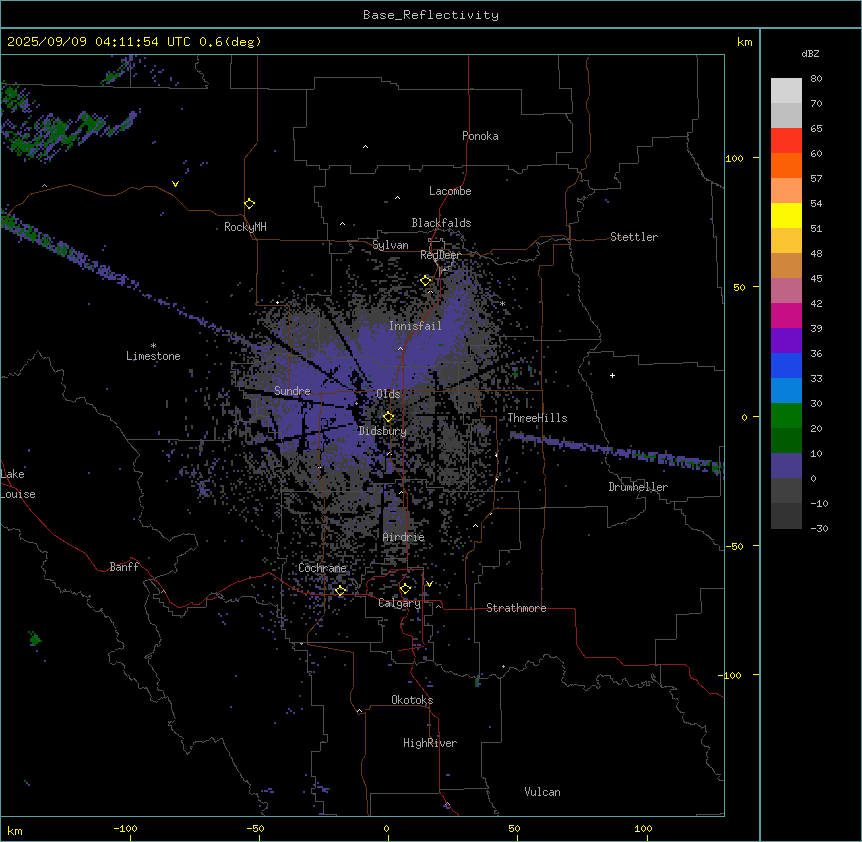Pick the blue 33-36 dBZ legend swatch
Screen dimensions: 862x842
[786, 365]
